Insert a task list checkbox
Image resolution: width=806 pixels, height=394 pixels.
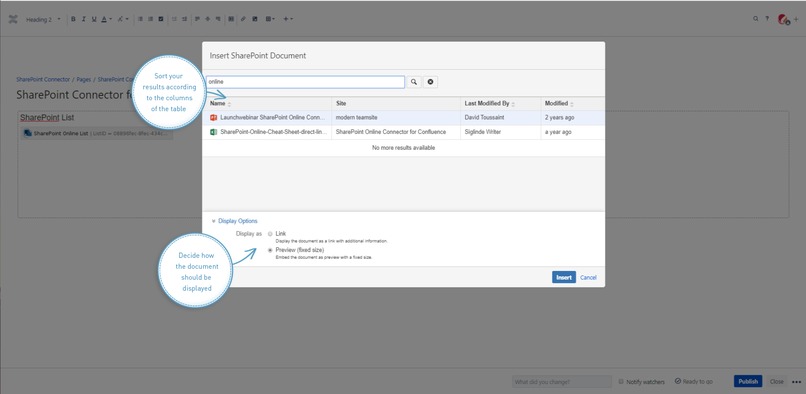161,19
